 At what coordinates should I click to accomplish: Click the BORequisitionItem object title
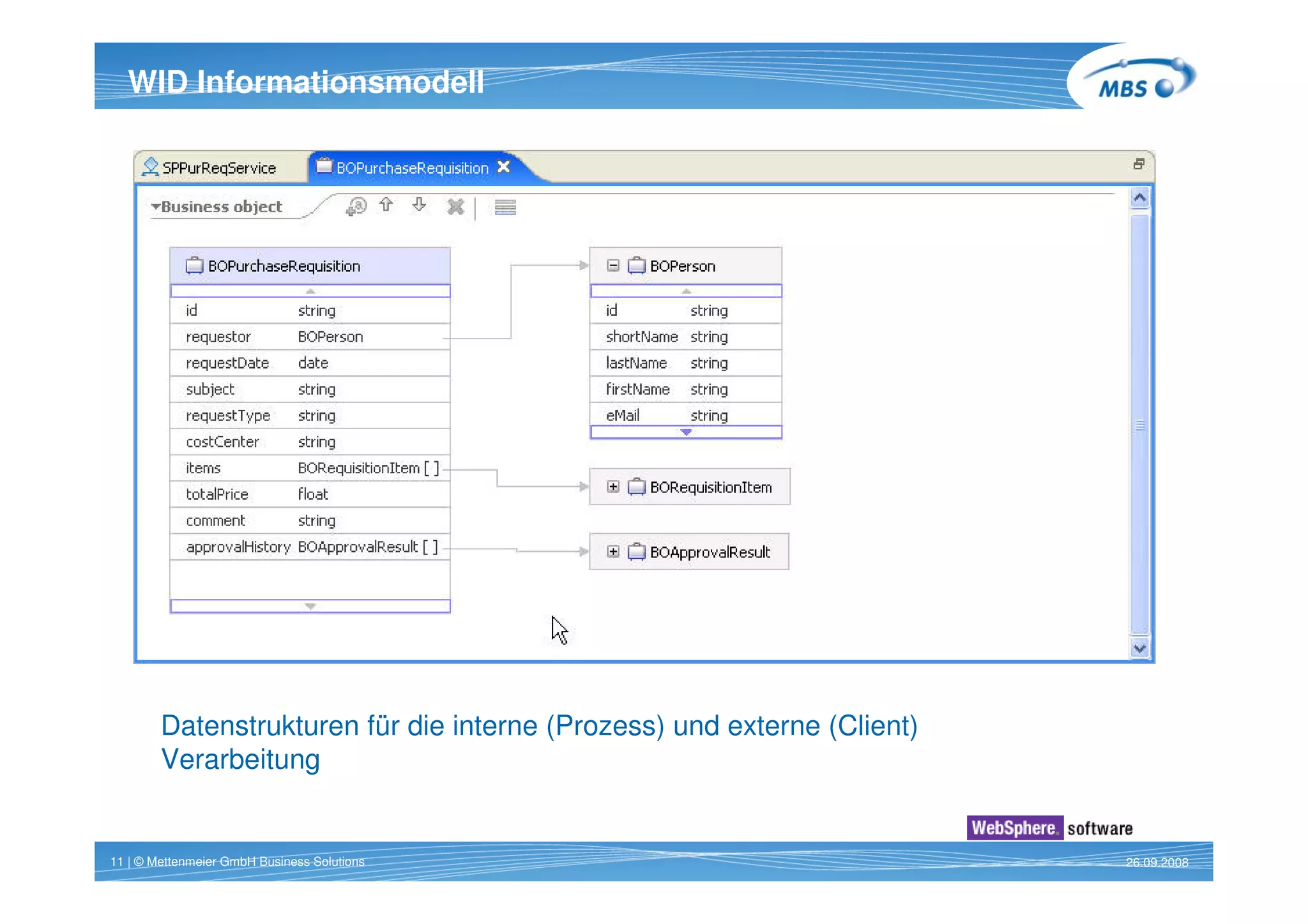[x=711, y=487]
